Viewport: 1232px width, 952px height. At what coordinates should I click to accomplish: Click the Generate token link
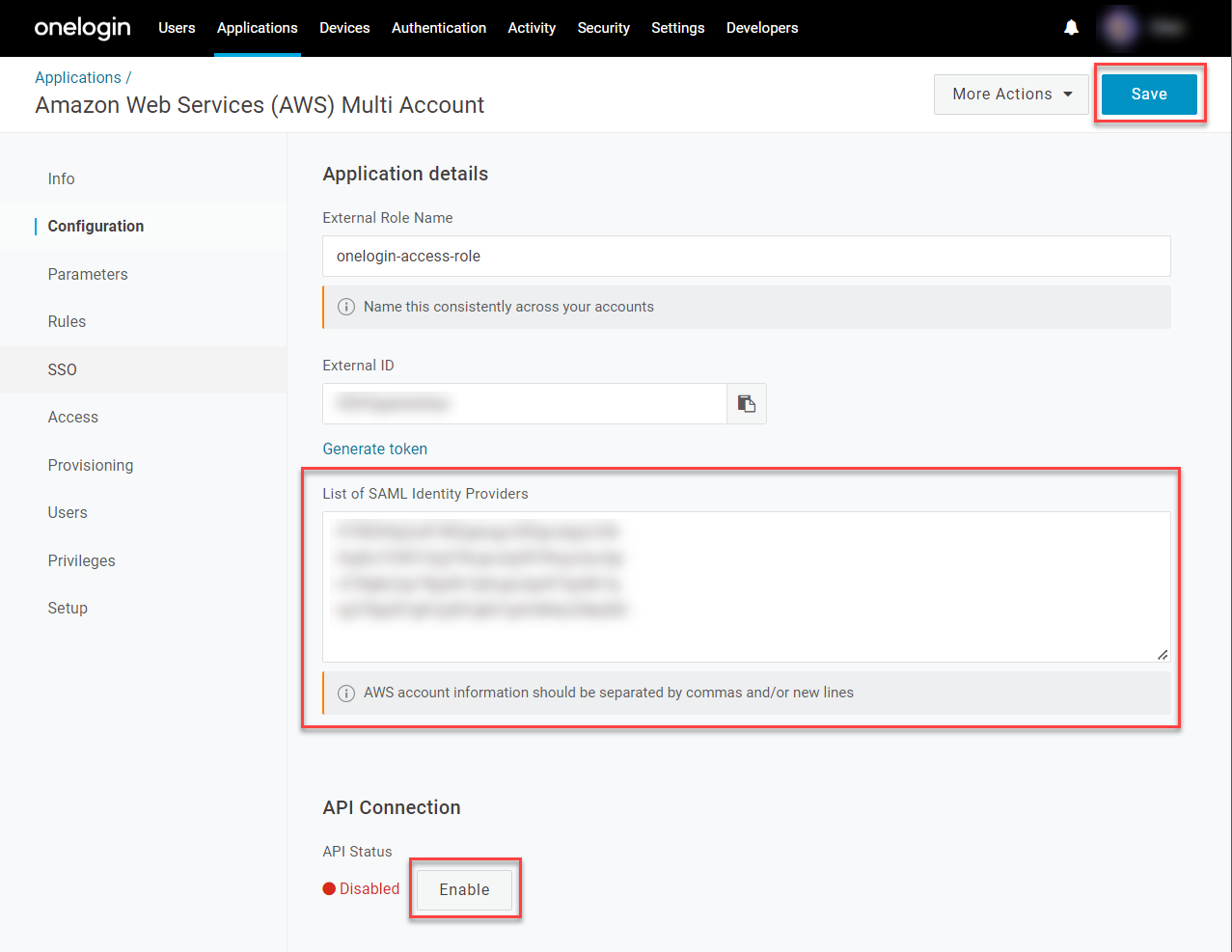click(x=374, y=449)
